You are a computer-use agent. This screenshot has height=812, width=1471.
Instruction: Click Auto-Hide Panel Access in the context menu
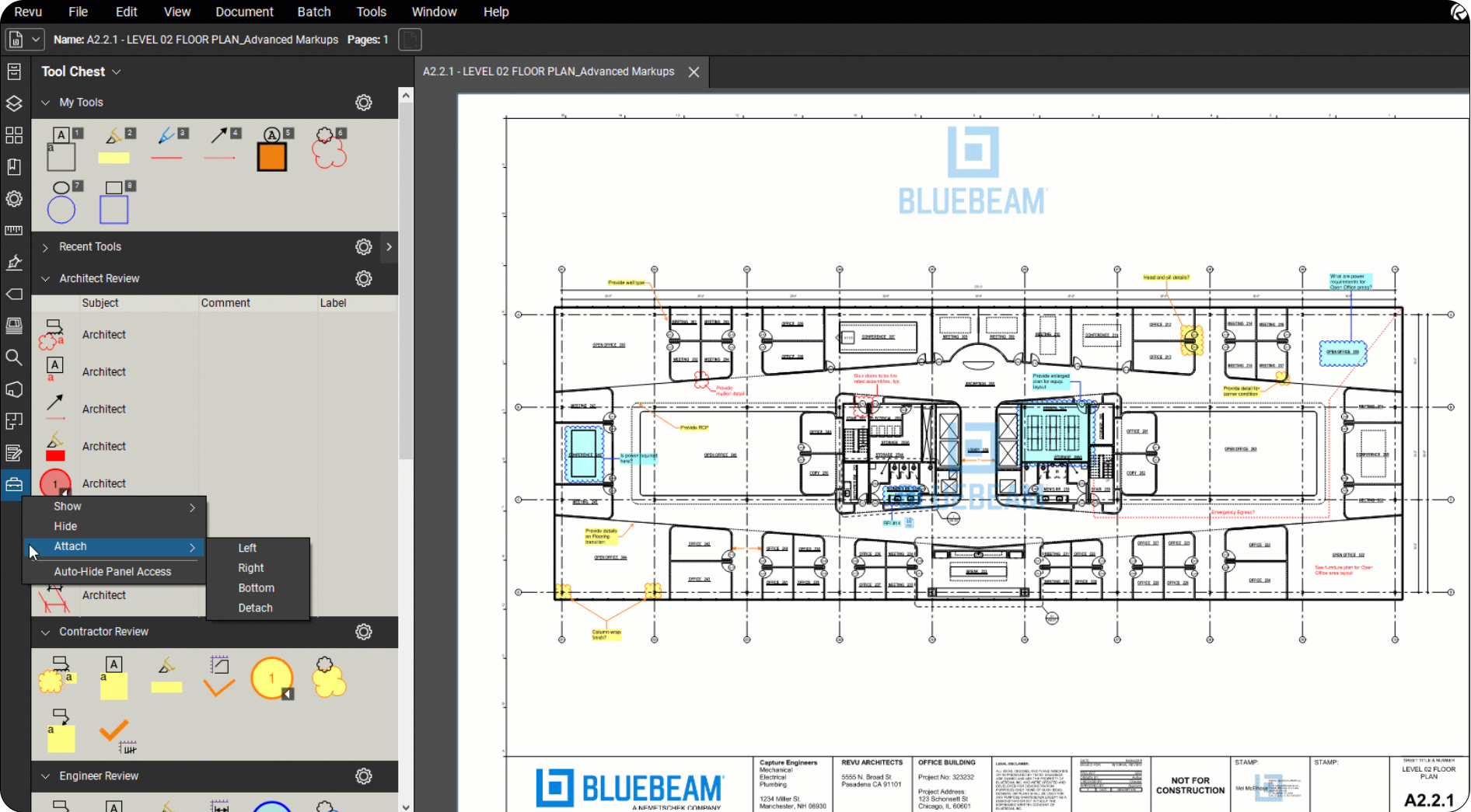pos(113,572)
